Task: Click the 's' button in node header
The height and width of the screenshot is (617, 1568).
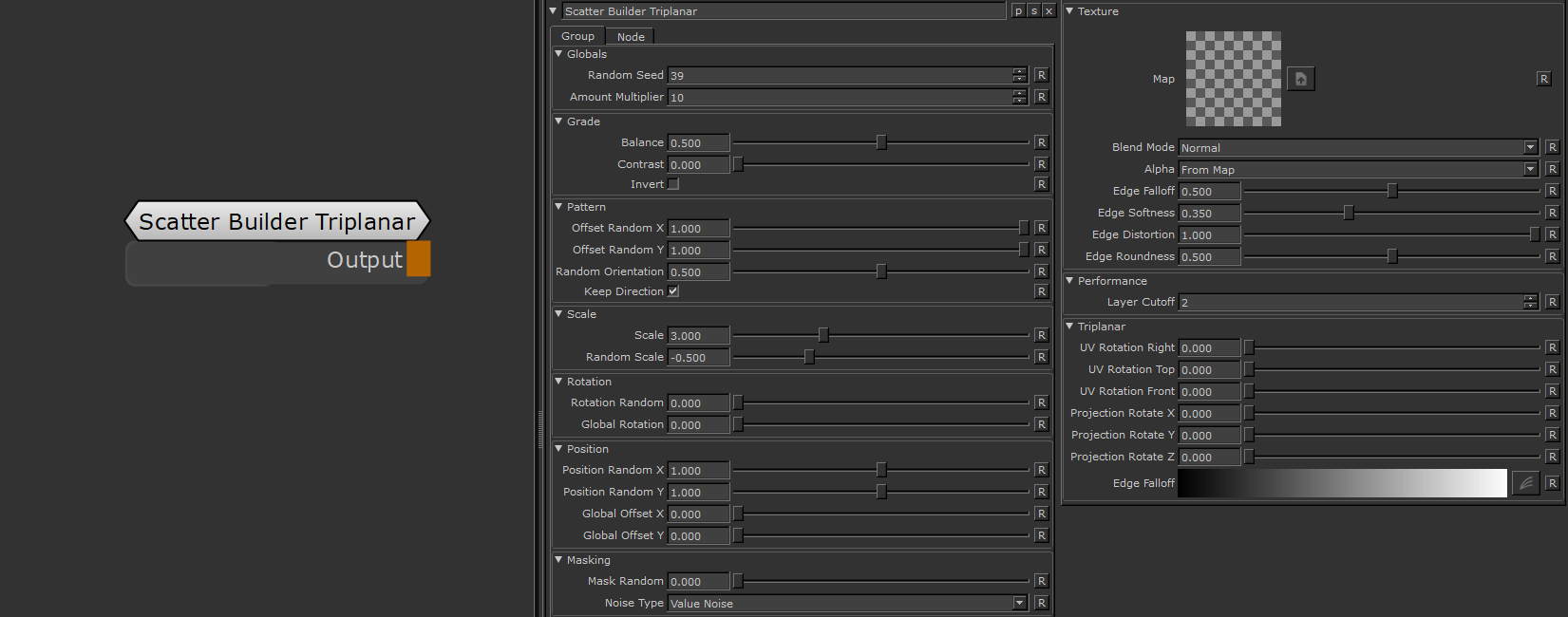Action: tap(1033, 11)
